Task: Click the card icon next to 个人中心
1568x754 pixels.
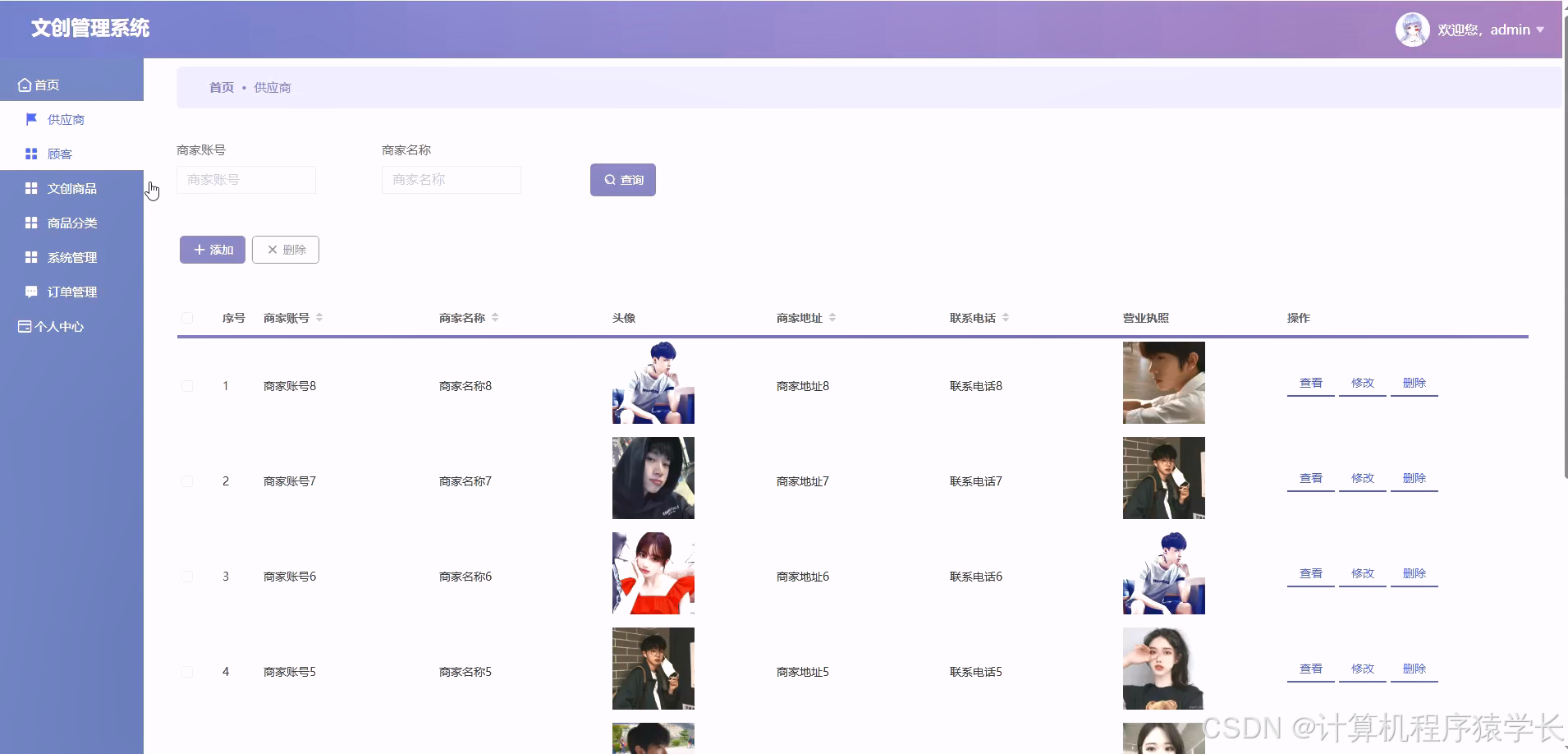Action: tap(25, 326)
